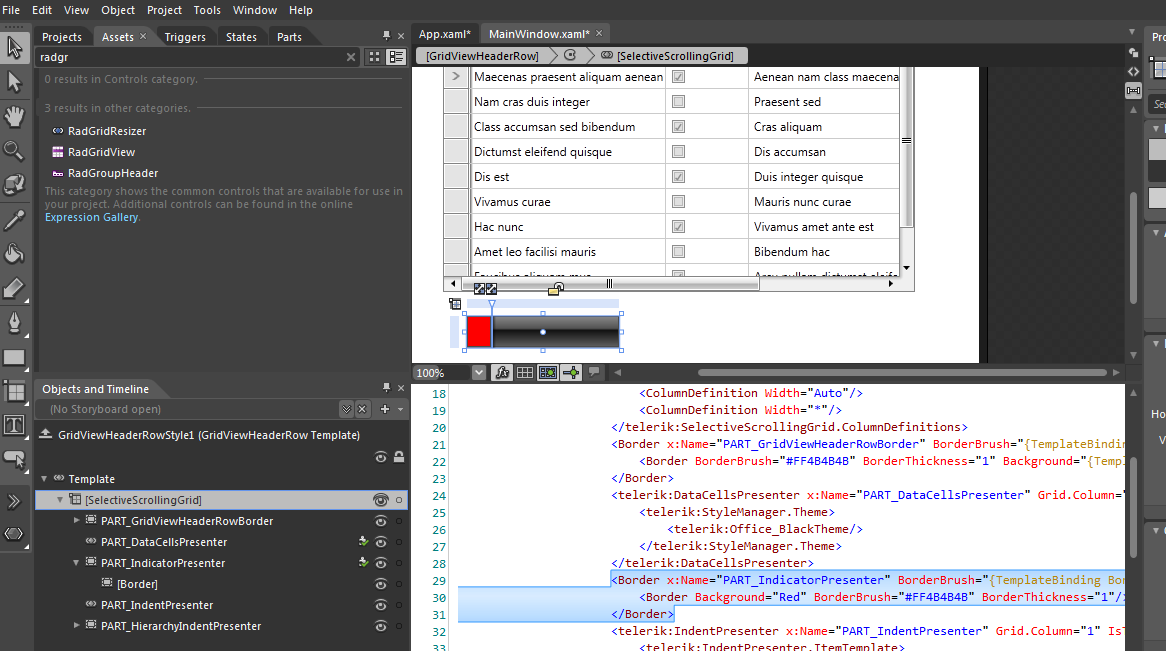Viewport: 1166px width, 651px height.
Task: Activate the Zoom magnifier tool
Action: [14, 150]
